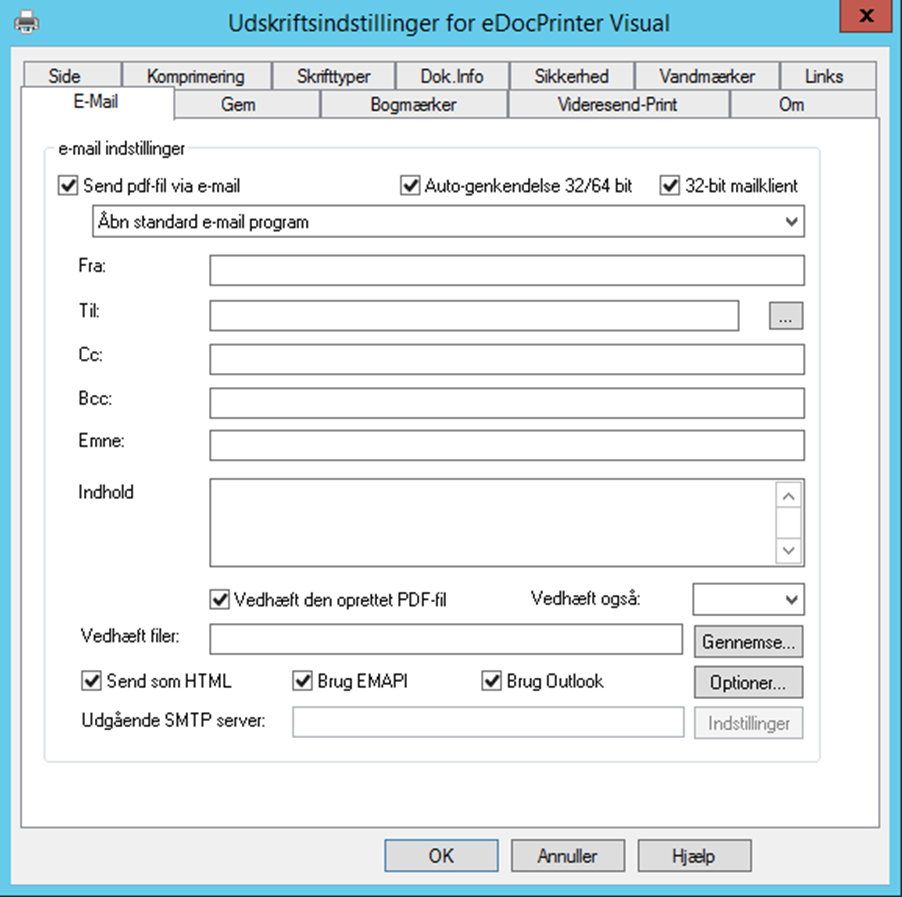902x897 pixels.
Task: Click the Emne subject field
Action: [x=507, y=445]
